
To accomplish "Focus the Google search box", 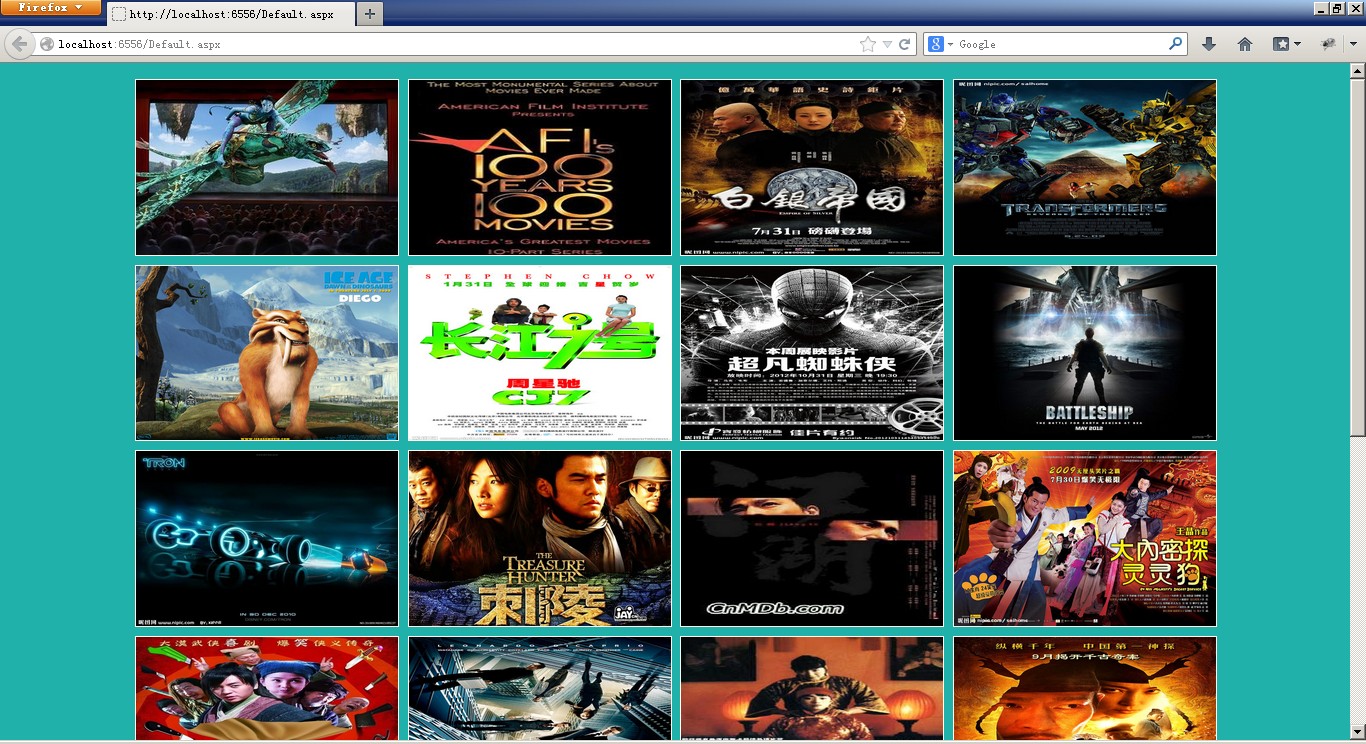I will coord(1060,44).
